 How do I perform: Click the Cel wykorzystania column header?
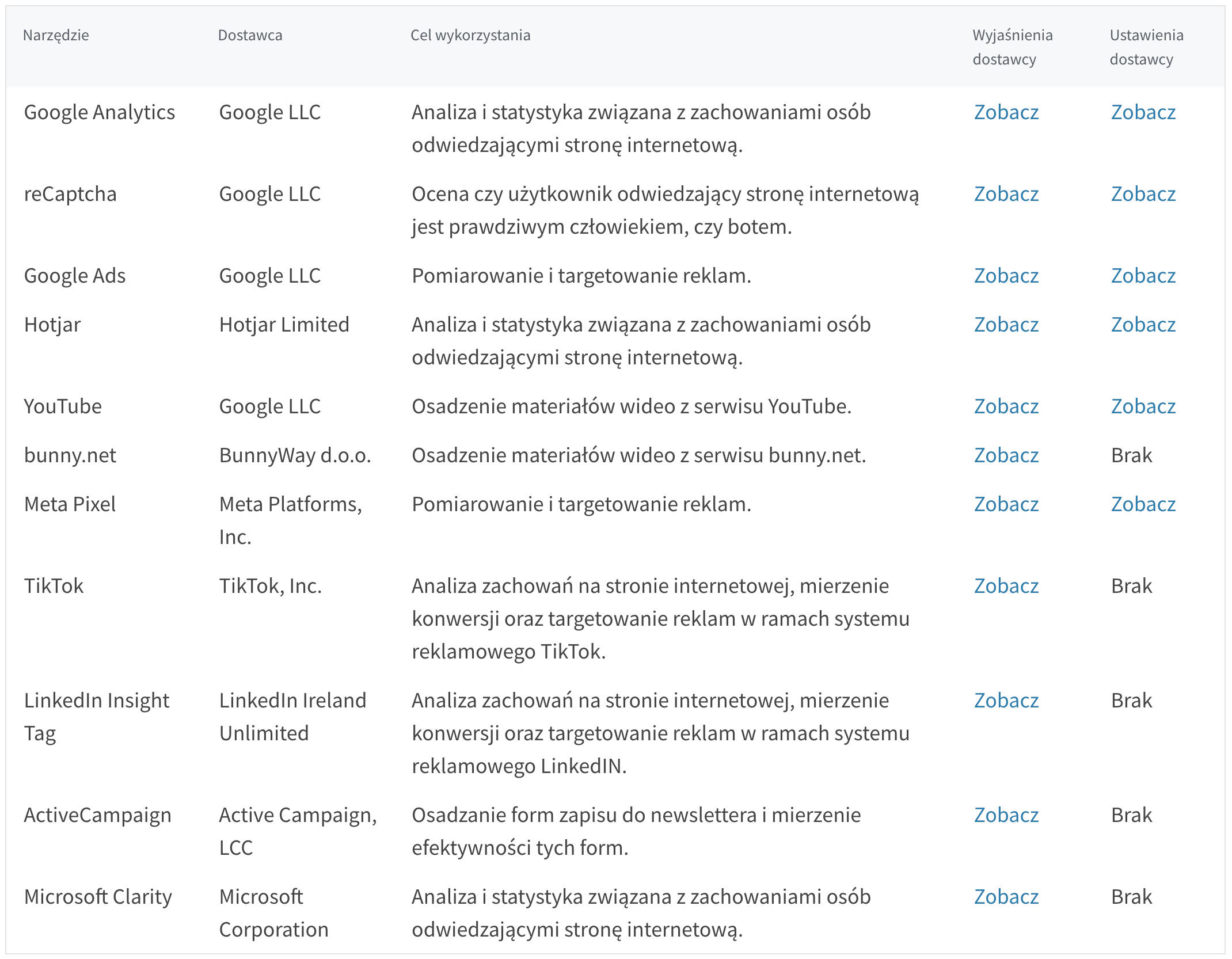(470, 35)
